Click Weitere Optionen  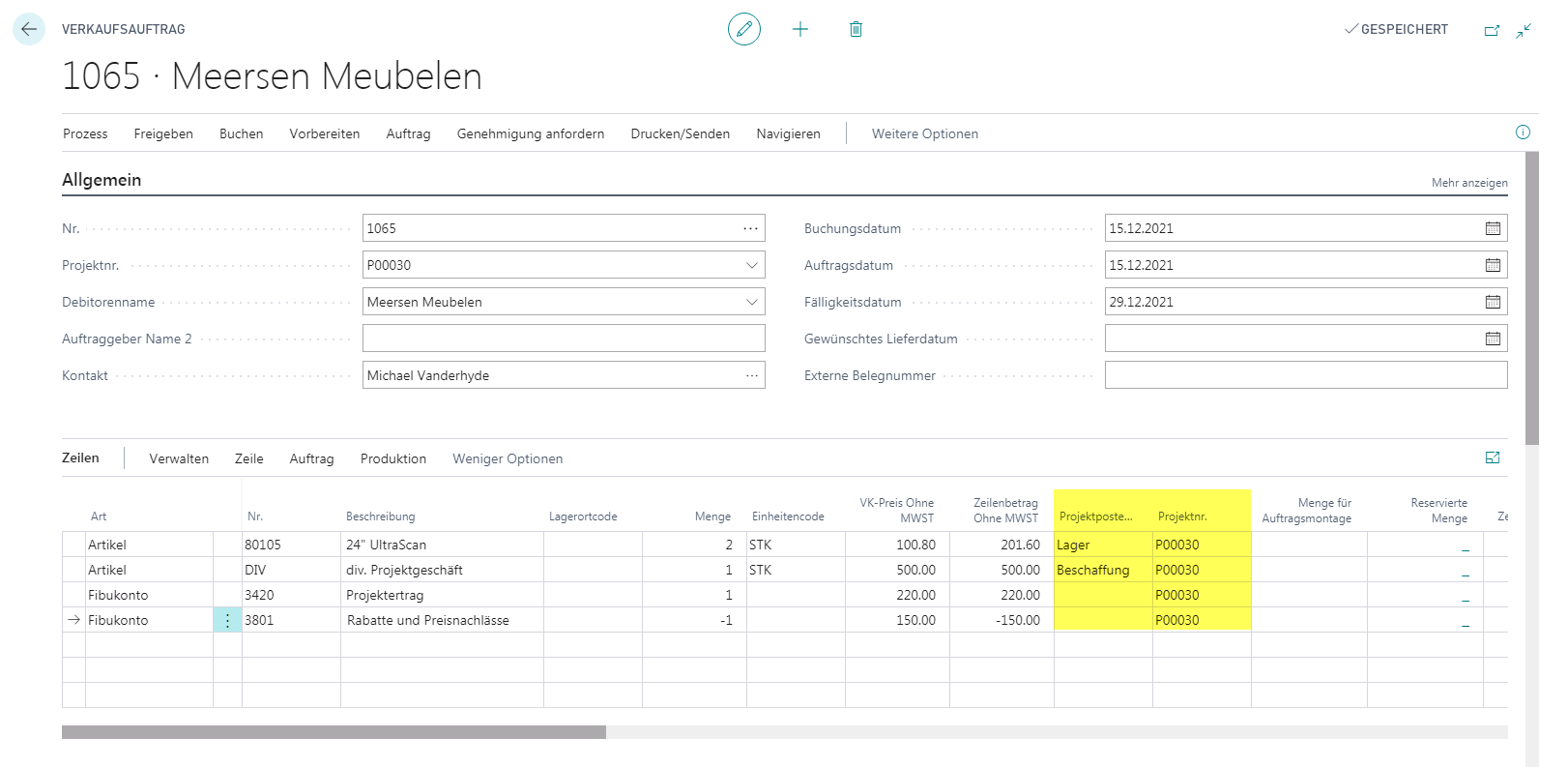(925, 133)
